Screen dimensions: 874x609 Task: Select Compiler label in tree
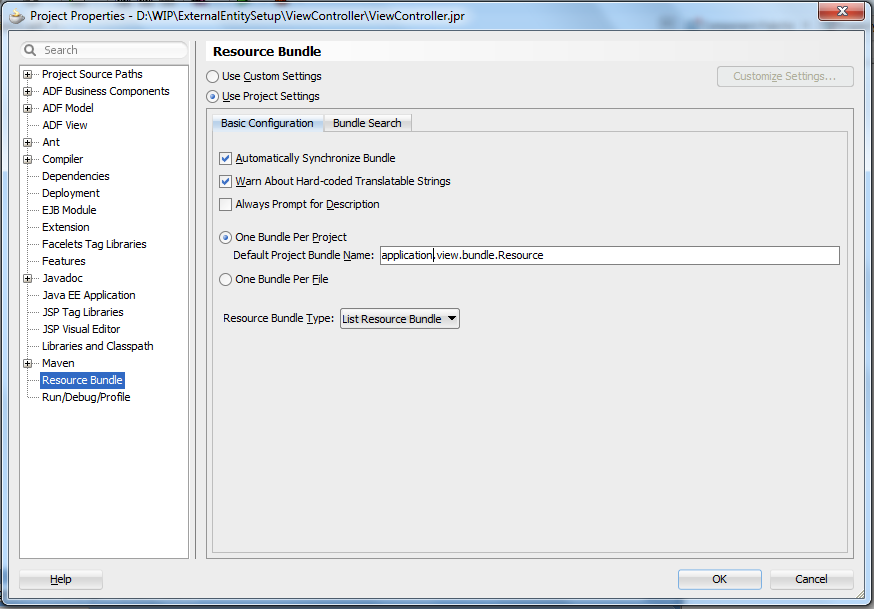click(62, 159)
